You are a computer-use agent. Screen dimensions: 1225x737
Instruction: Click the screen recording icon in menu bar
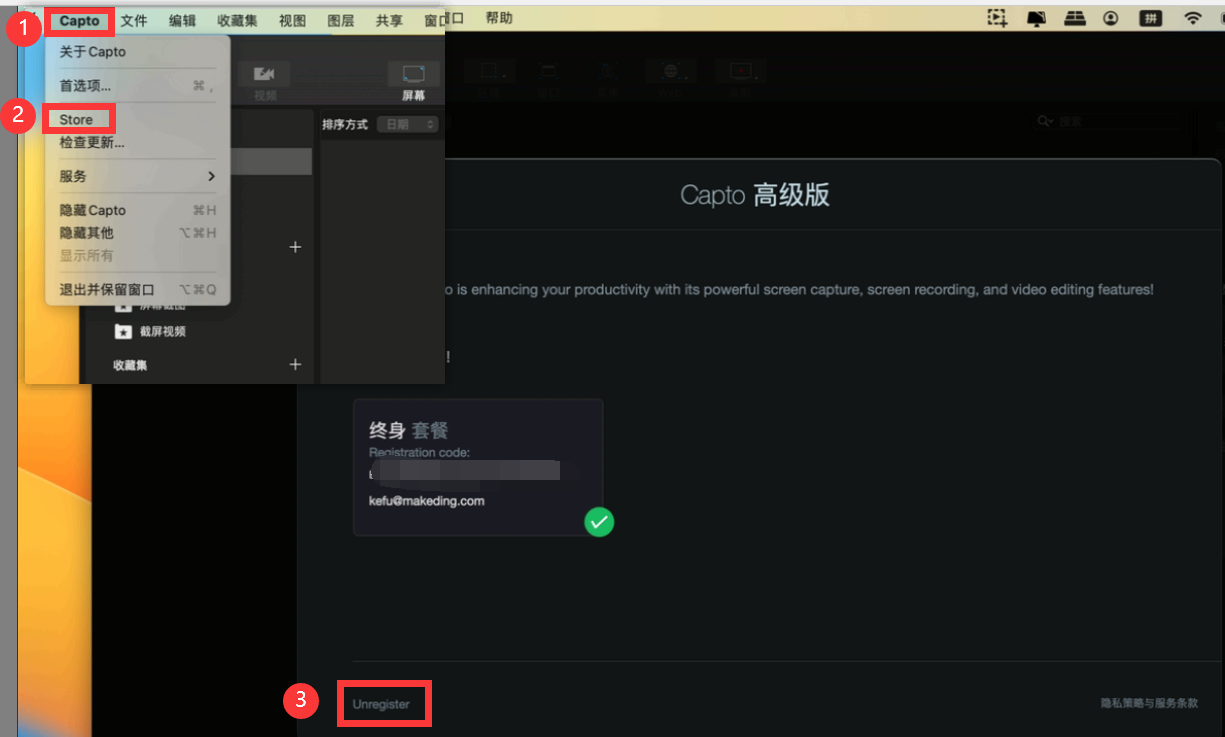tap(996, 18)
